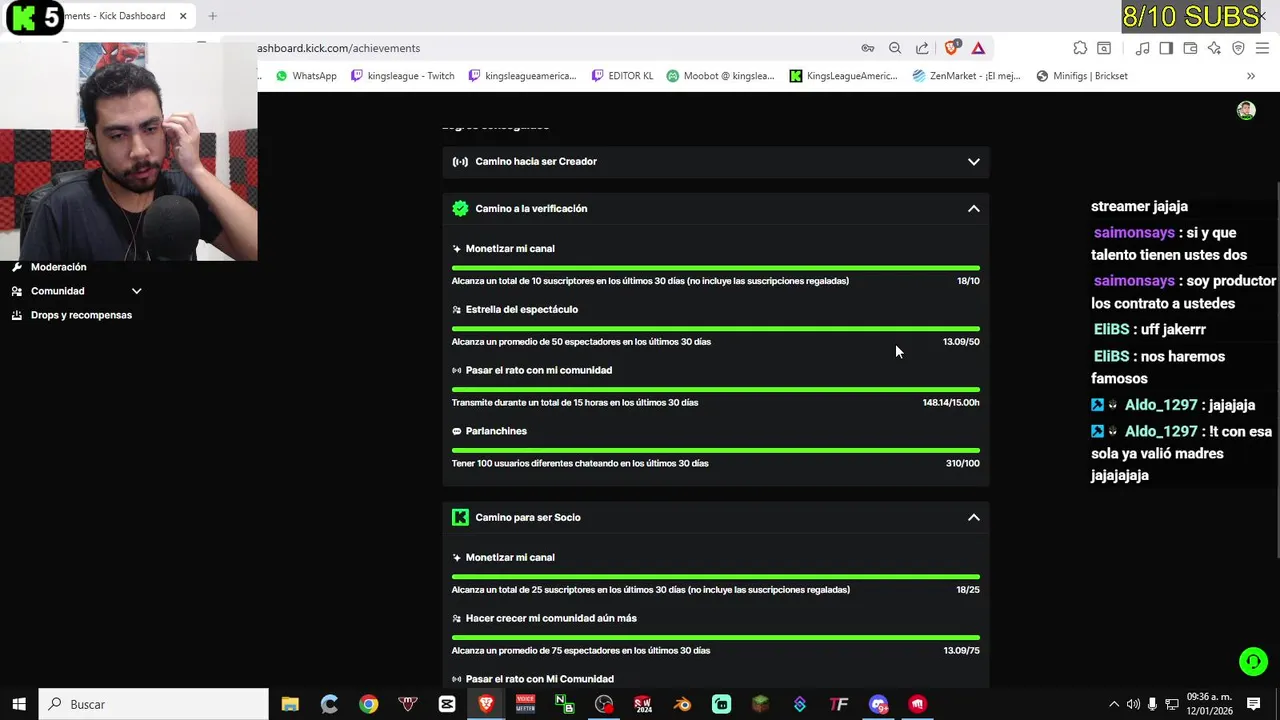Show hidden system tray icons

coord(1114,704)
